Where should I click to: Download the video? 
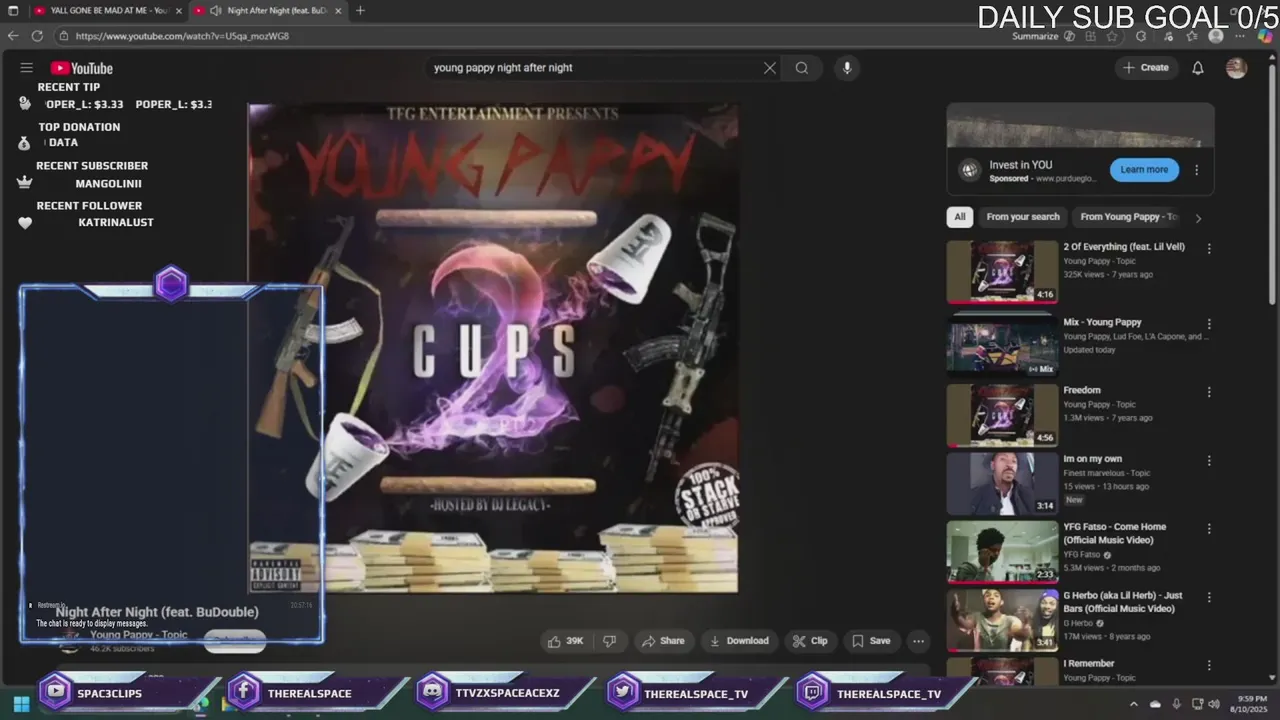(739, 641)
